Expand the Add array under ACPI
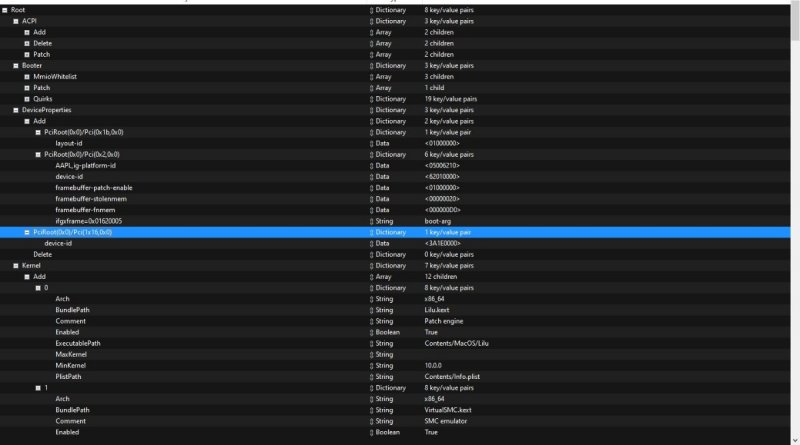The height and width of the screenshot is (445, 800). [27, 32]
